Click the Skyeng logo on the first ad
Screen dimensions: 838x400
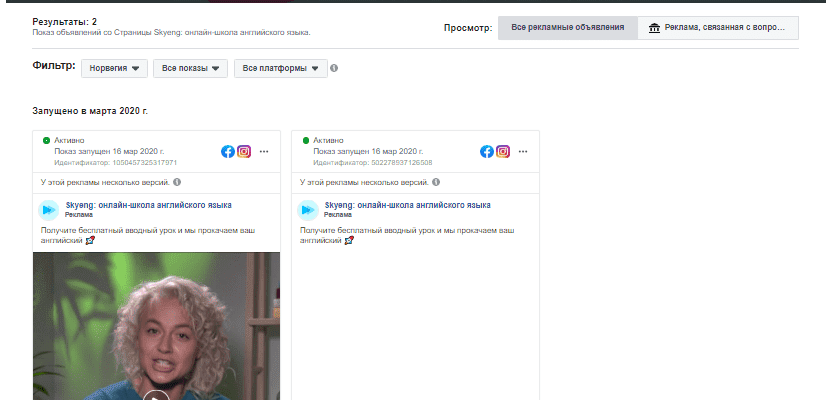pyautogui.click(x=48, y=210)
